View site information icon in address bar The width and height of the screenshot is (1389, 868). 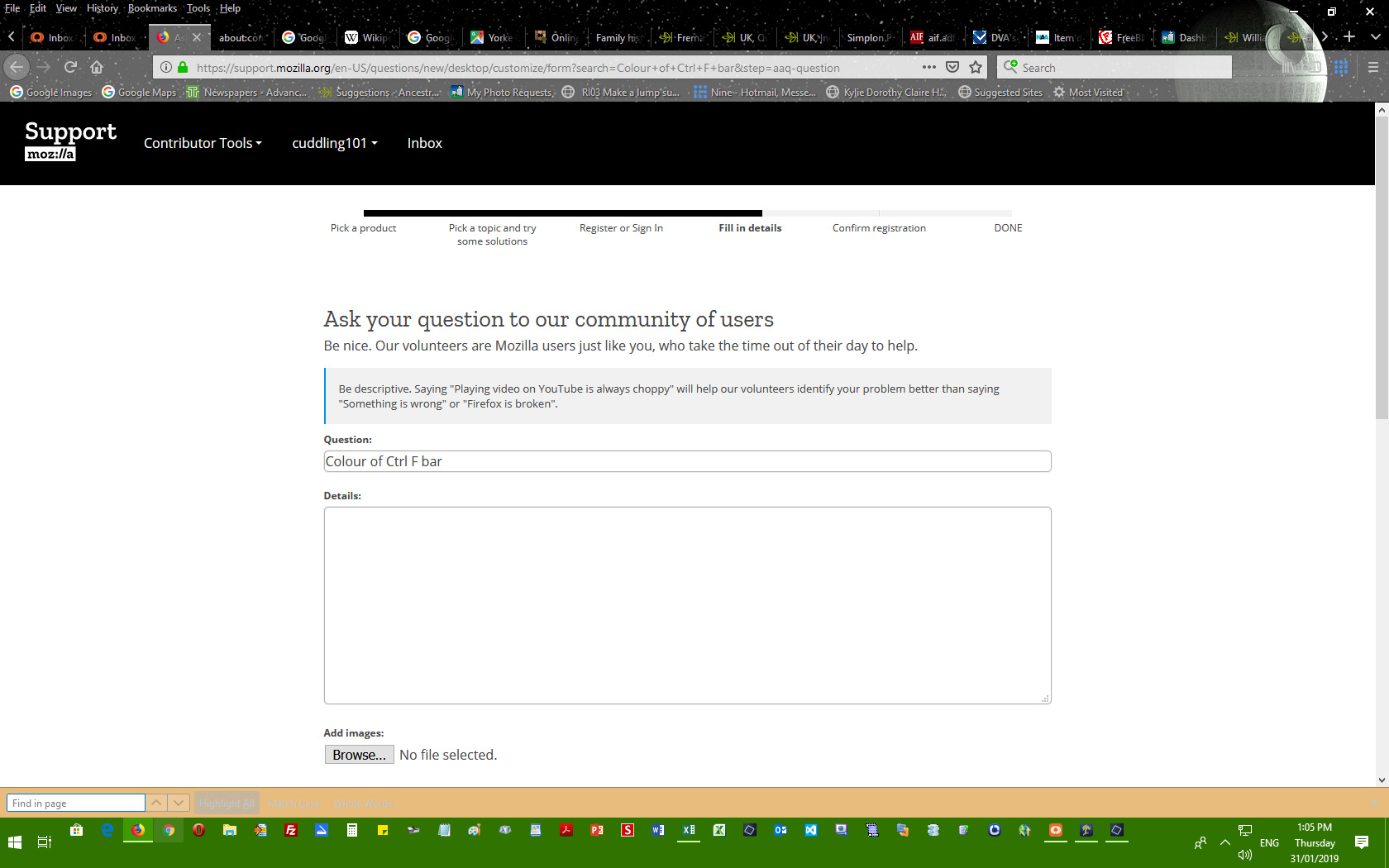166,67
